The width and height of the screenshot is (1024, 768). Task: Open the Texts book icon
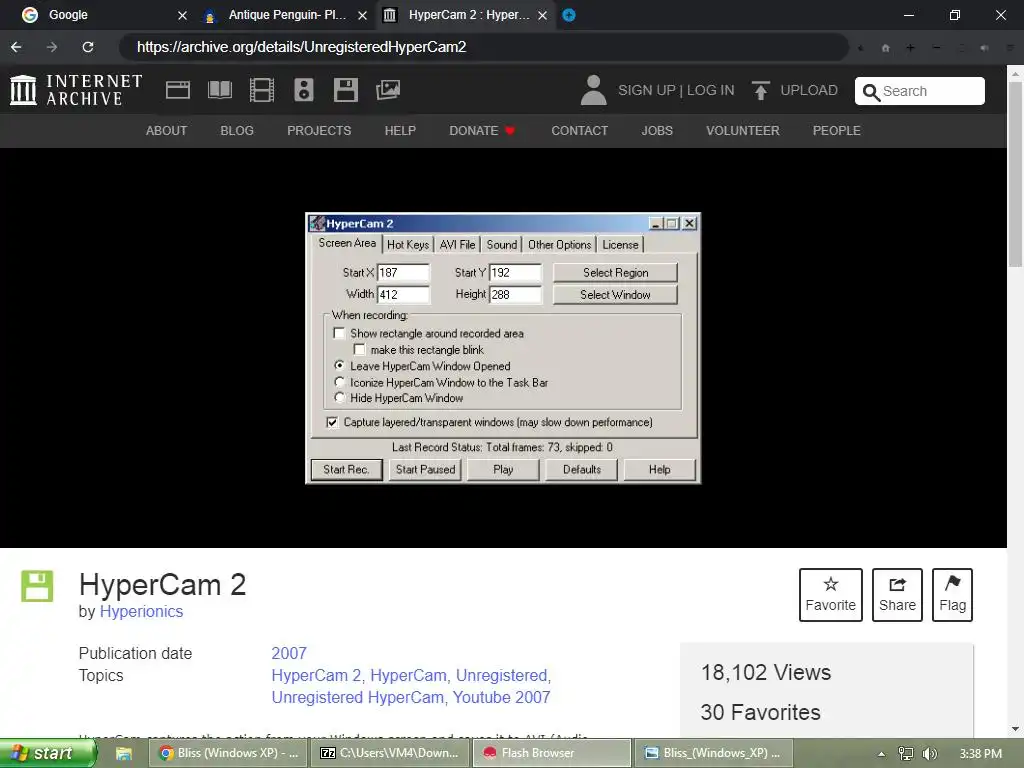[x=220, y=90]
